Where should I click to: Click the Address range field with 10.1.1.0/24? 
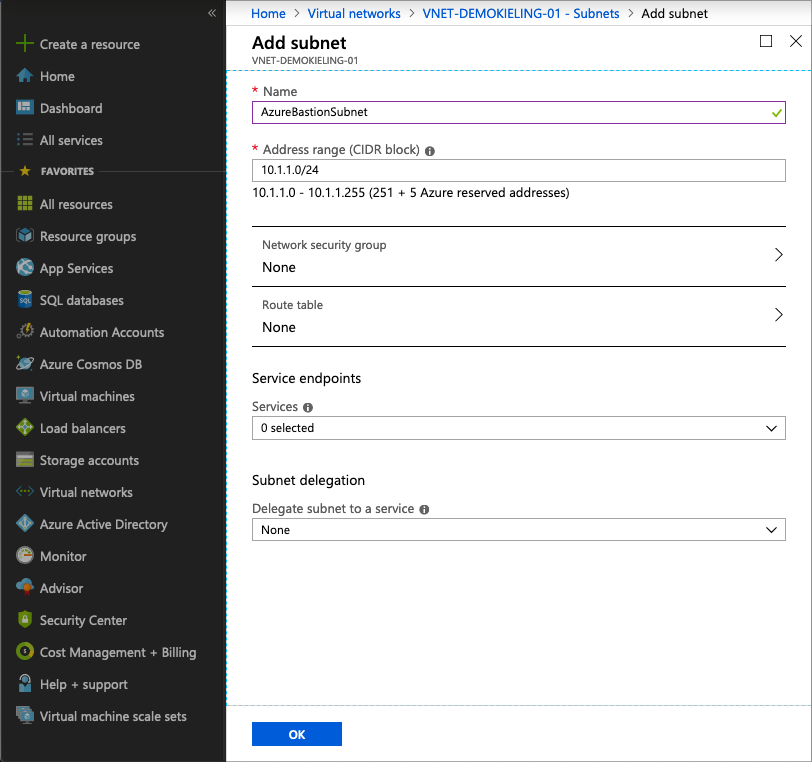518,170
